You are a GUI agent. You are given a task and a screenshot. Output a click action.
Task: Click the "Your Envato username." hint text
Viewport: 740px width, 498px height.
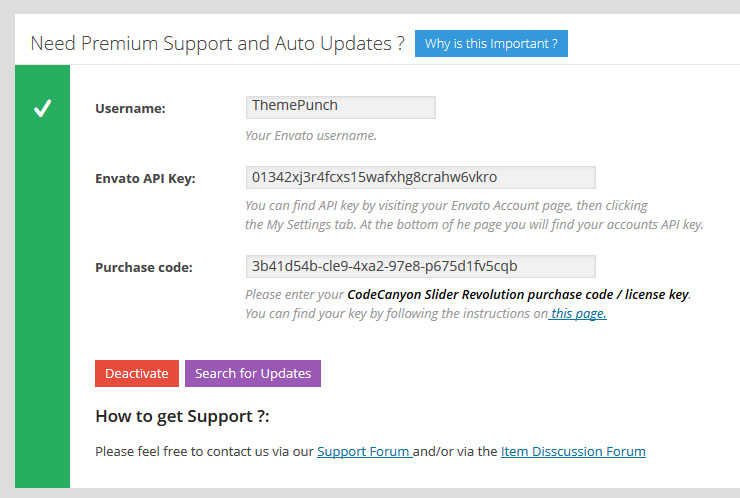(x=311, y=135)
